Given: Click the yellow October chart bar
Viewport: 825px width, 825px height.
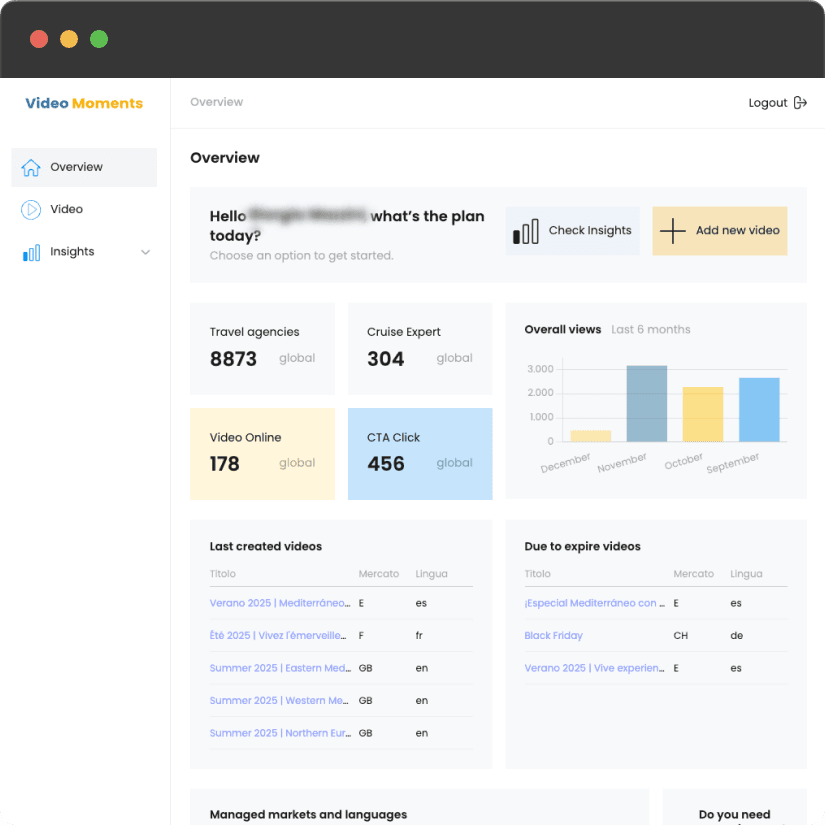Looking at the screenshot, I should click(x=702, y=414).
